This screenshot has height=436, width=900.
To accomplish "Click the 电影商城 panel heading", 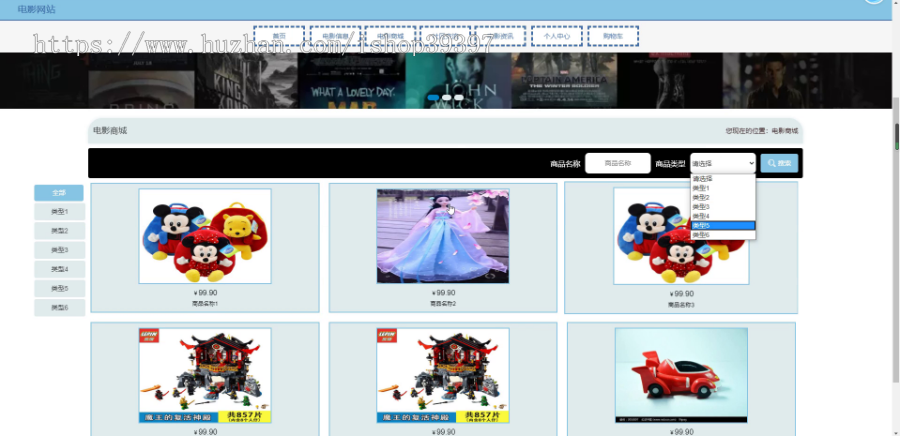I will [110, 131].
